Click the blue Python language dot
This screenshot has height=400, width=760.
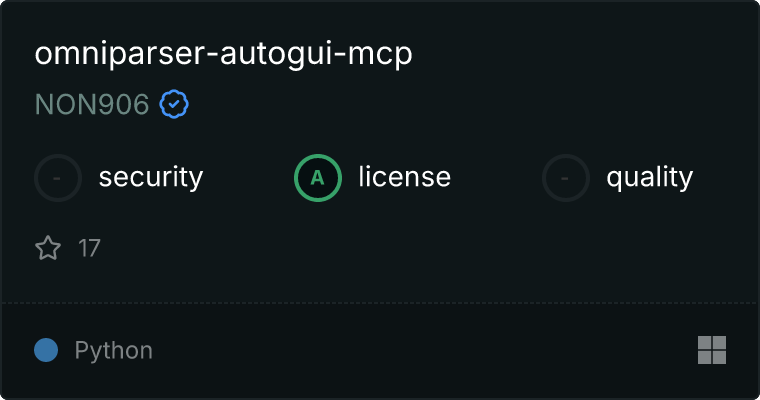point(46,350)
